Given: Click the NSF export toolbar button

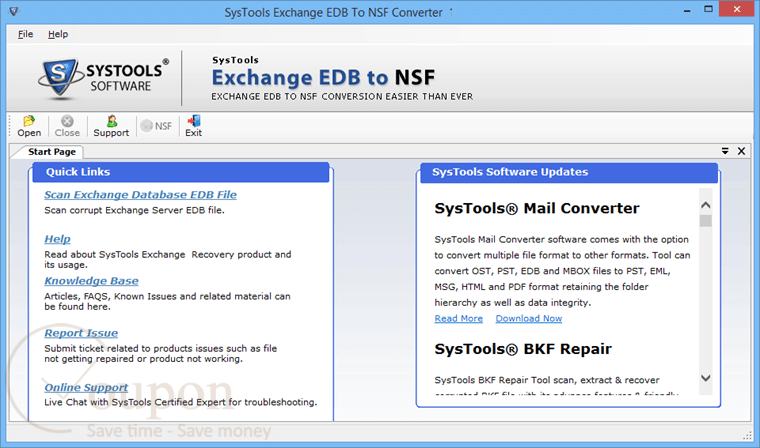Looking at the screenshot, I should [156, 126].
